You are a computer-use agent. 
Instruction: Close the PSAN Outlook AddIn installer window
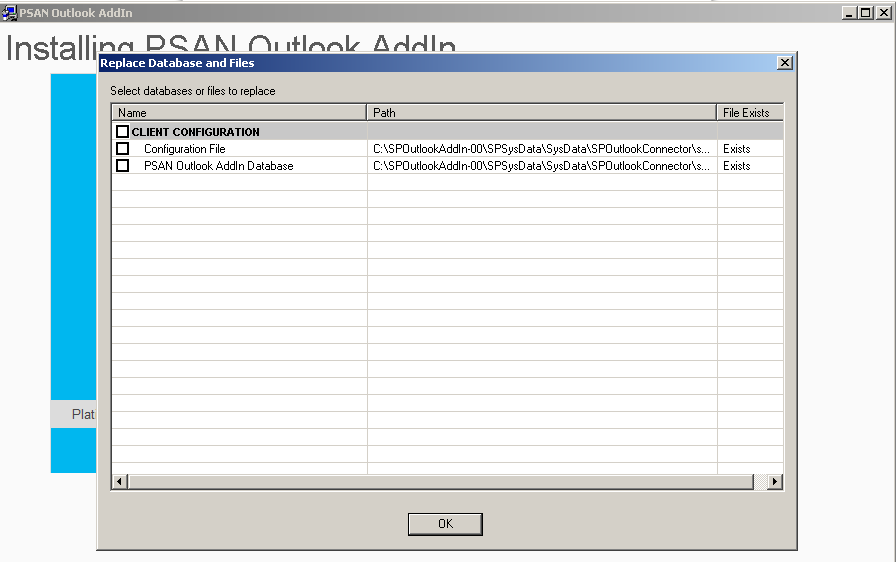coord(883,13)
